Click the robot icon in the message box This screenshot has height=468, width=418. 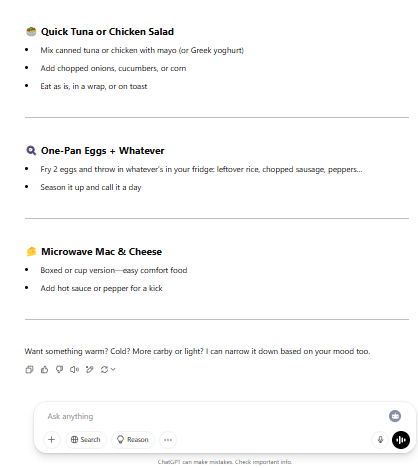tap(395, 416)
